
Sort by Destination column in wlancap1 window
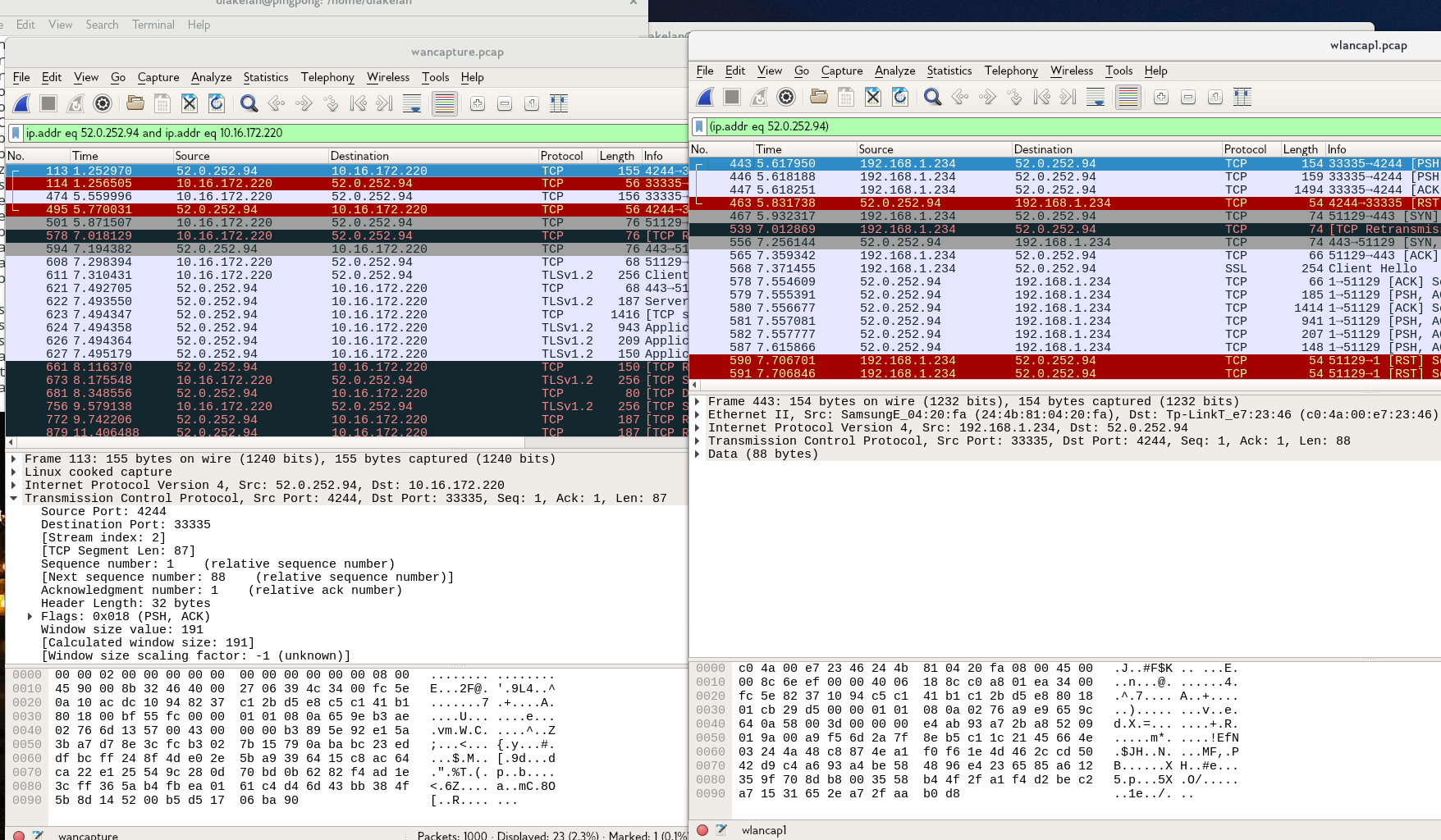pyautogui.click(x=1116, y=149)
